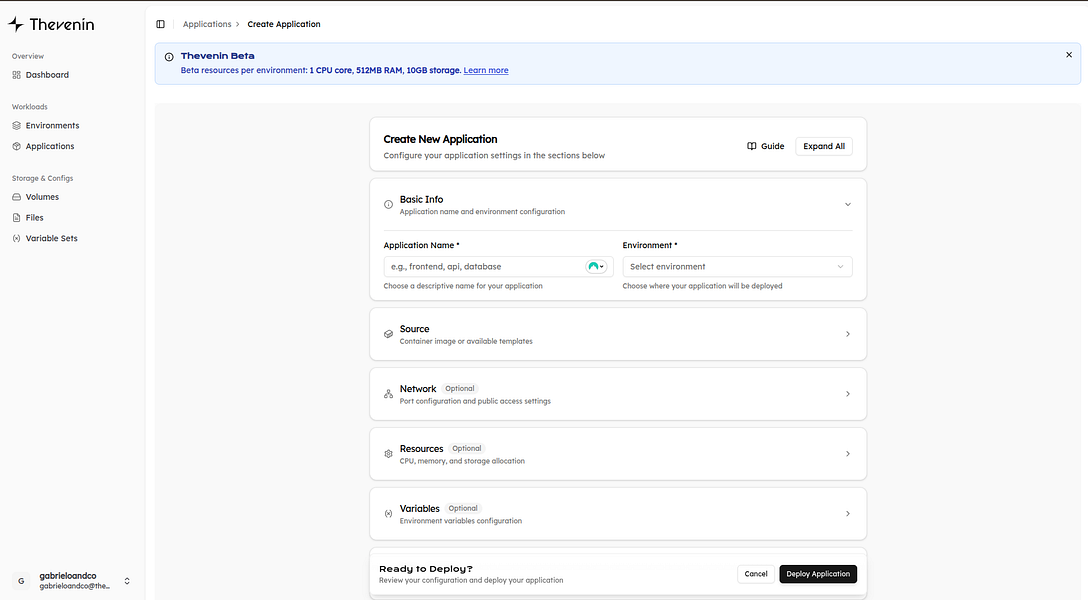This screenshot has width=1088, height=600.
Task: Click the Thevenin logo icon
Action: pos(16,24)
